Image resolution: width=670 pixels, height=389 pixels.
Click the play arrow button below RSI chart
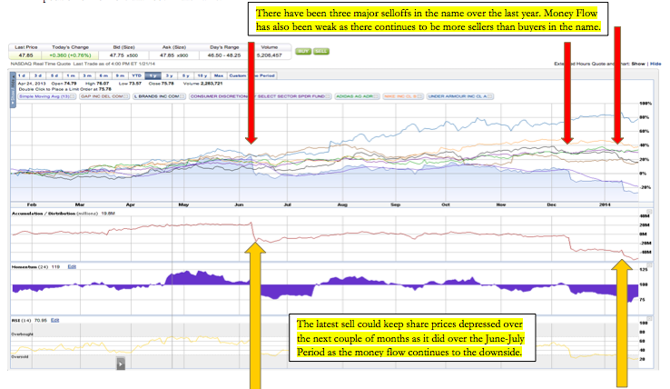pyautogui.click(x=121, y=364)
